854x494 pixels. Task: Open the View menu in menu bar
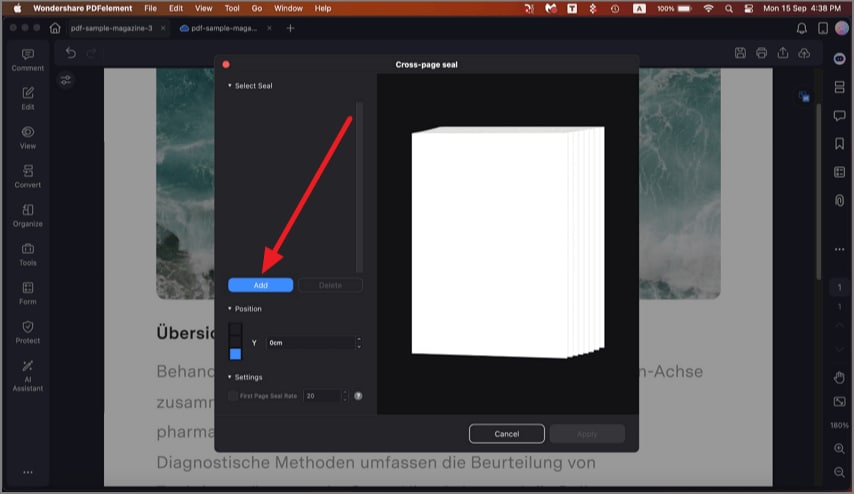pyautogui.click(x=204, y=8)
